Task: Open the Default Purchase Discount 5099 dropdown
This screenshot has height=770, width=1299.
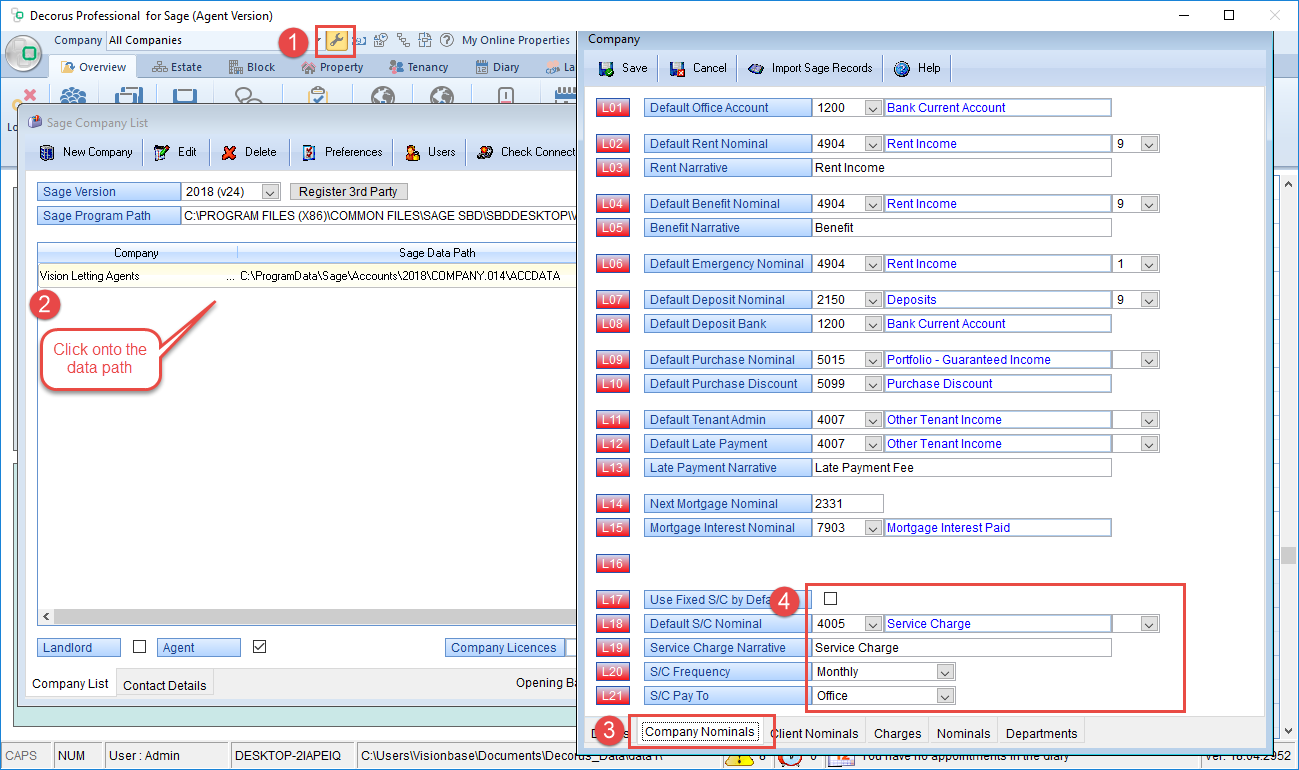Action: 873,384
